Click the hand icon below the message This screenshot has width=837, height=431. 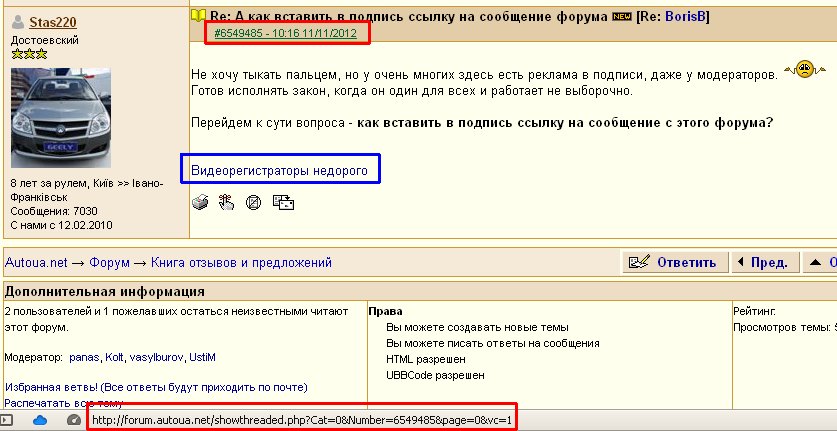click(226, 203)
